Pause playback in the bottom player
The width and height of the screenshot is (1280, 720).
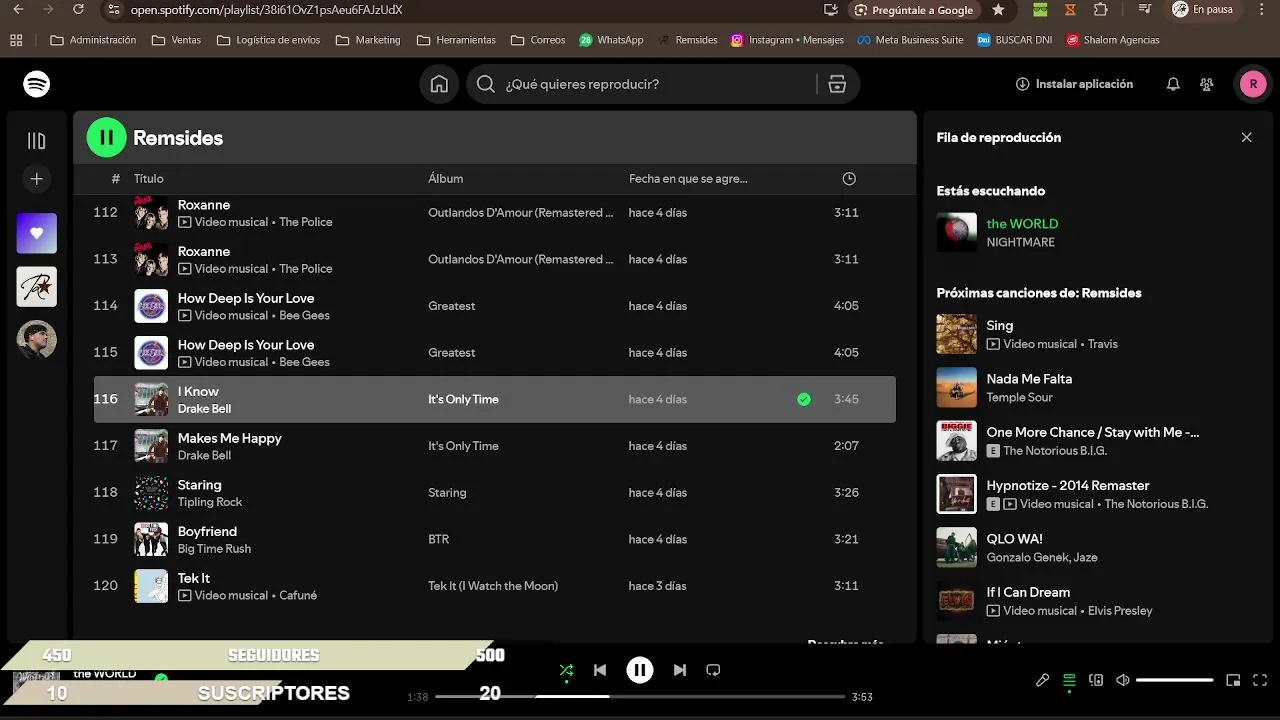point(640,670)
